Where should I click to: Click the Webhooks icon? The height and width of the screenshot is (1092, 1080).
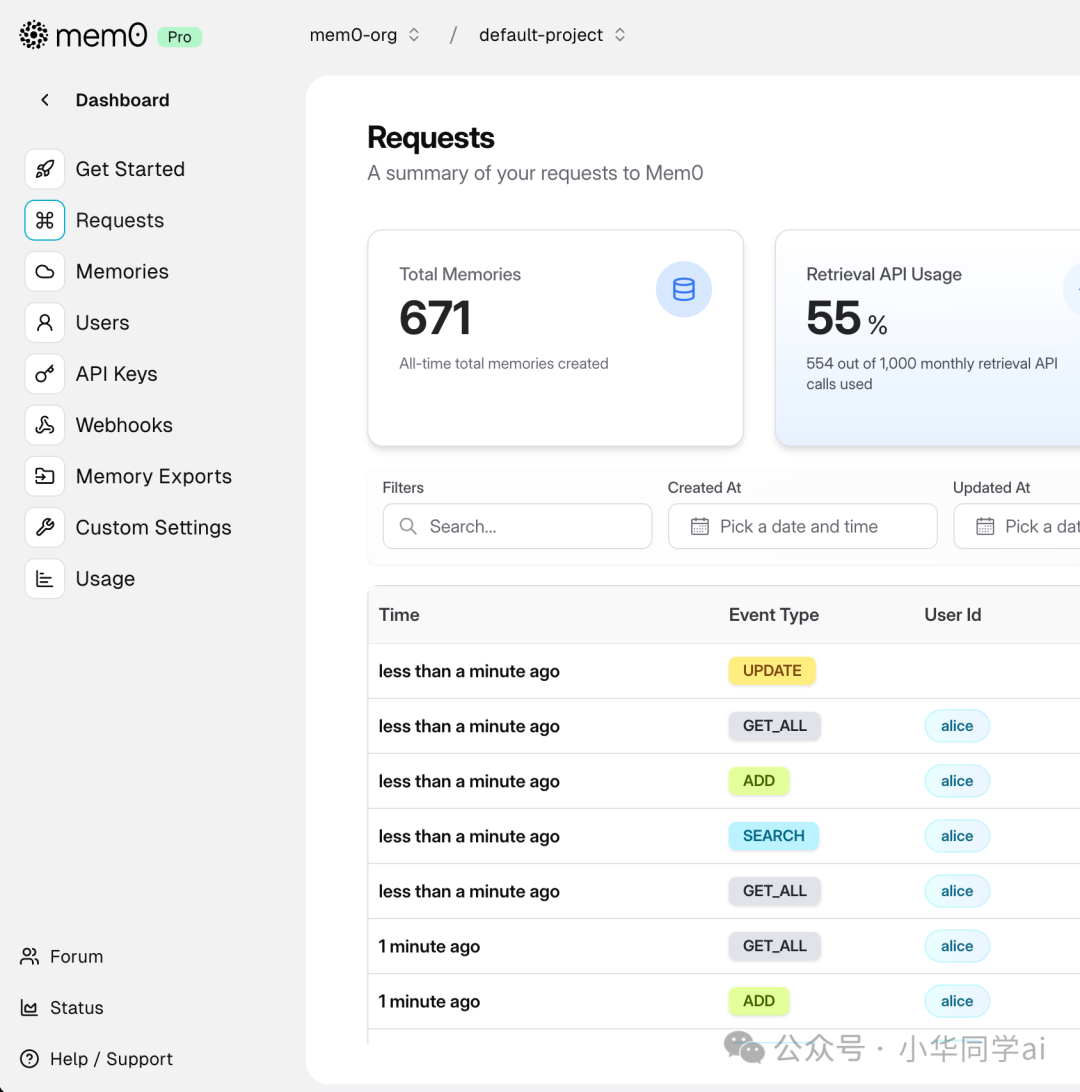pos(45,425)
